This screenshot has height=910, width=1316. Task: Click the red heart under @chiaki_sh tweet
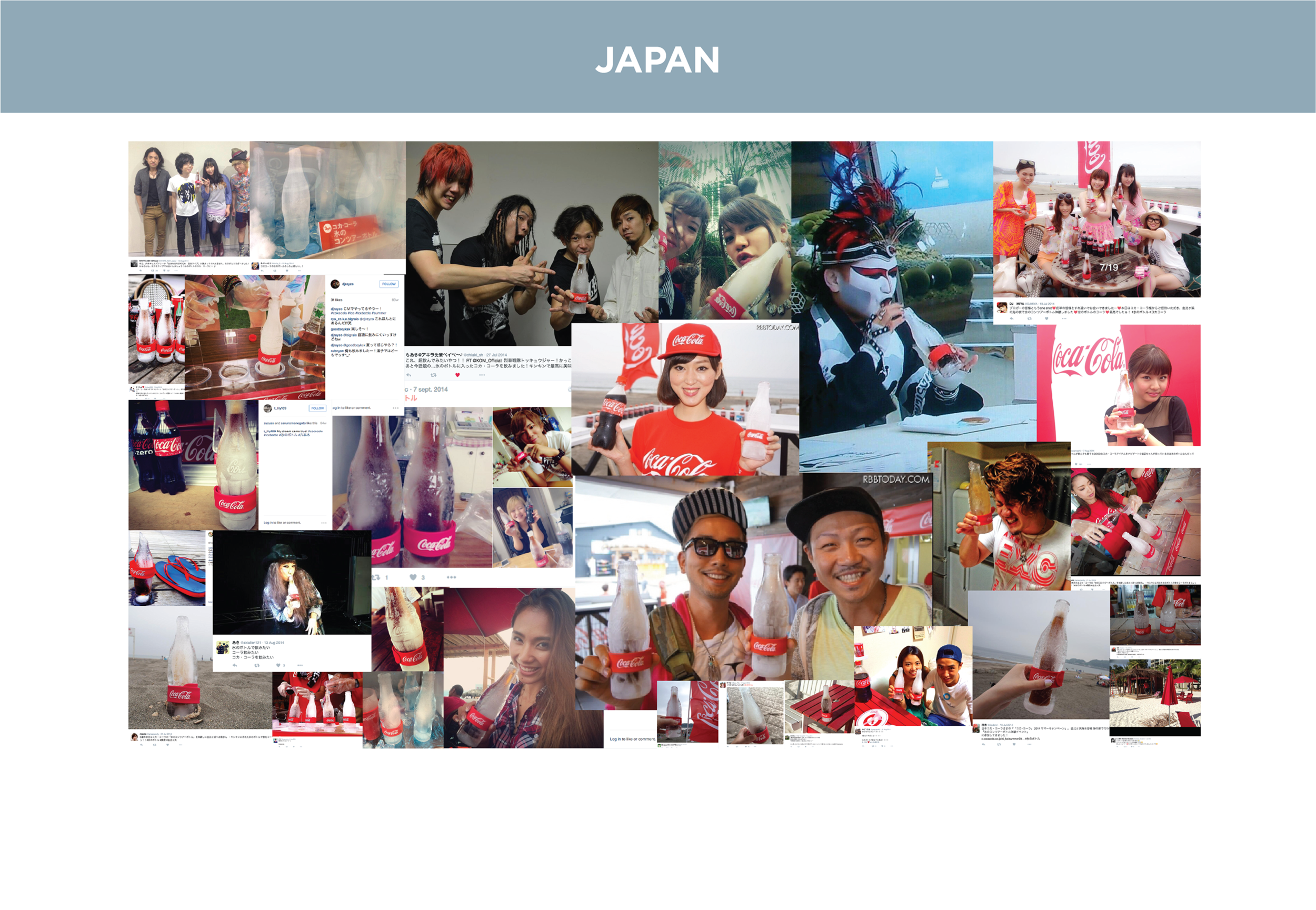point(457,375)
